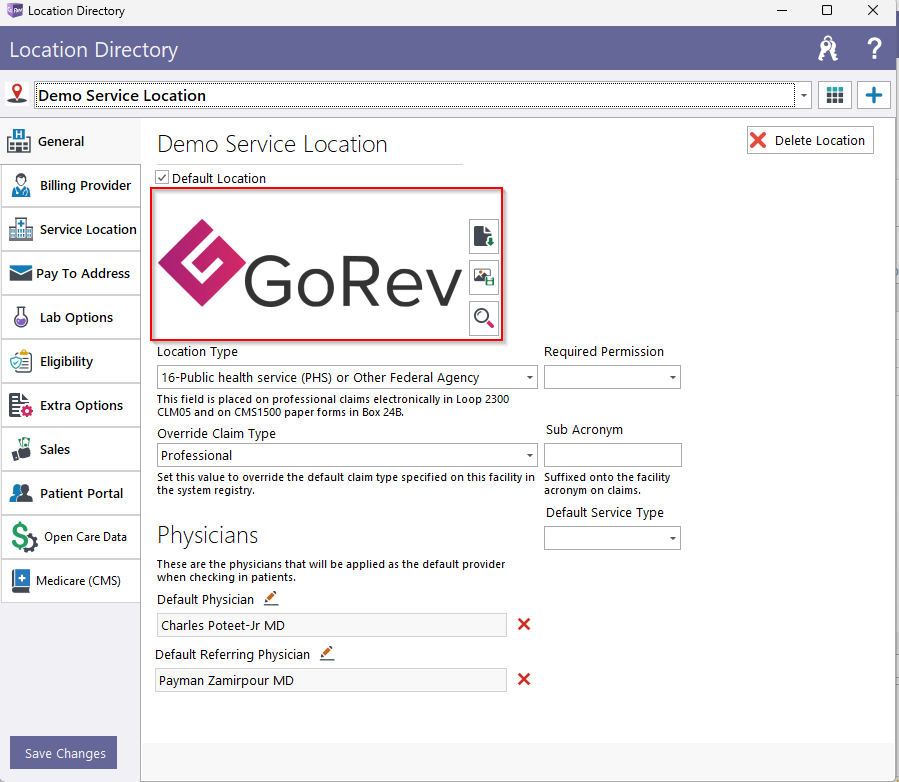Click the red map pin location icon
This screenshot has height=782, width=899.
[x=17, y=93]
